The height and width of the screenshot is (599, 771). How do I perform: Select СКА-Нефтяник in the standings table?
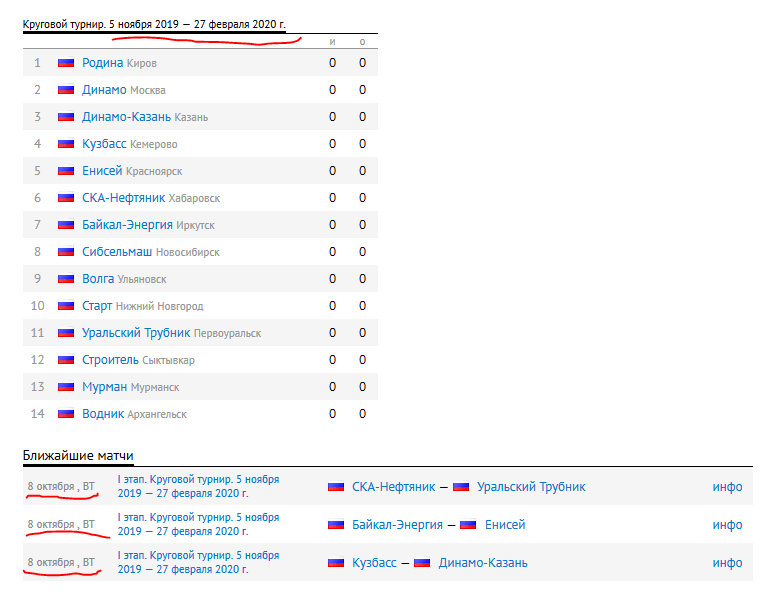(x=125, y=198)
